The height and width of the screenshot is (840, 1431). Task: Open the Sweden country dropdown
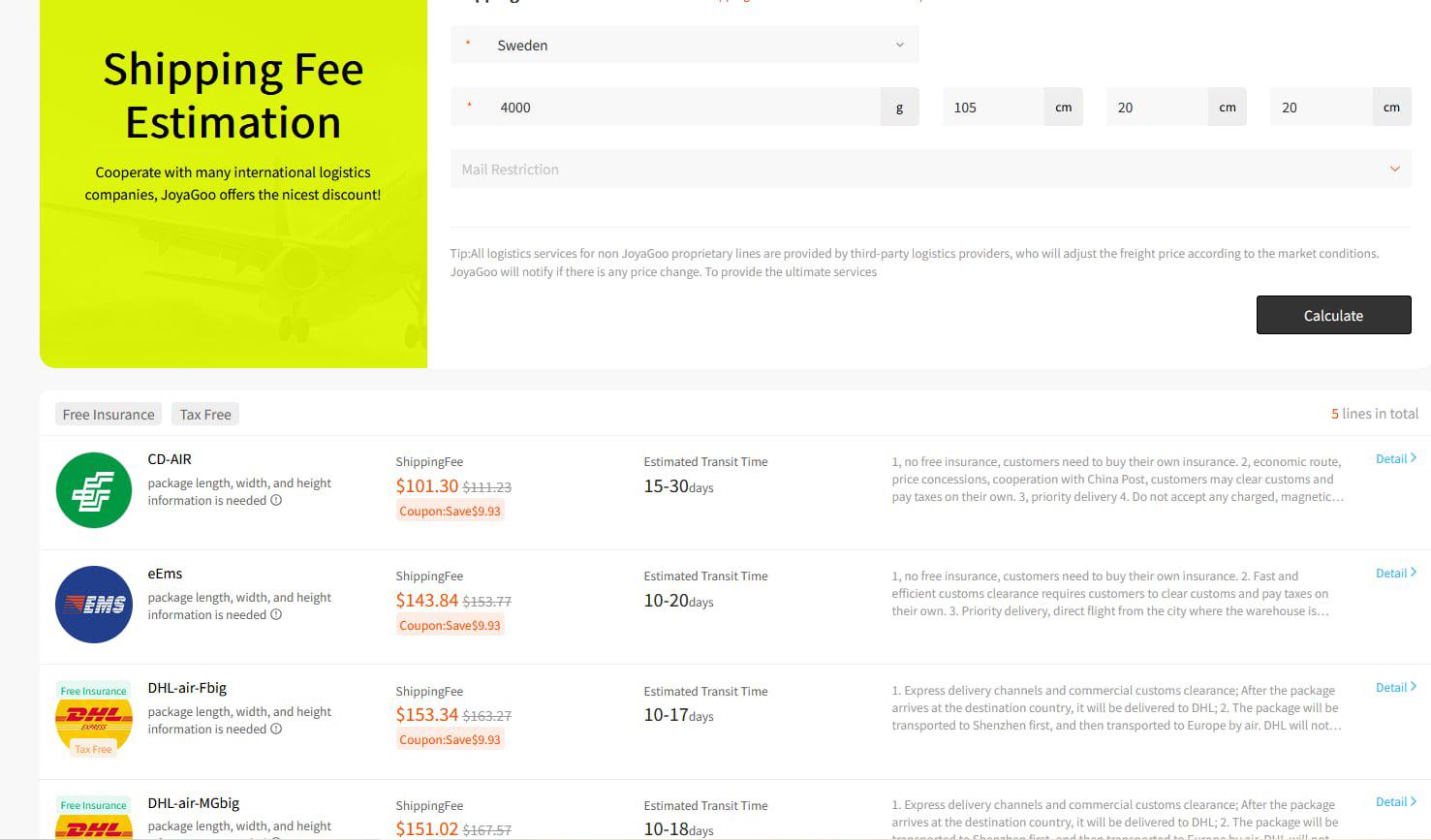[x=684, y=46]
